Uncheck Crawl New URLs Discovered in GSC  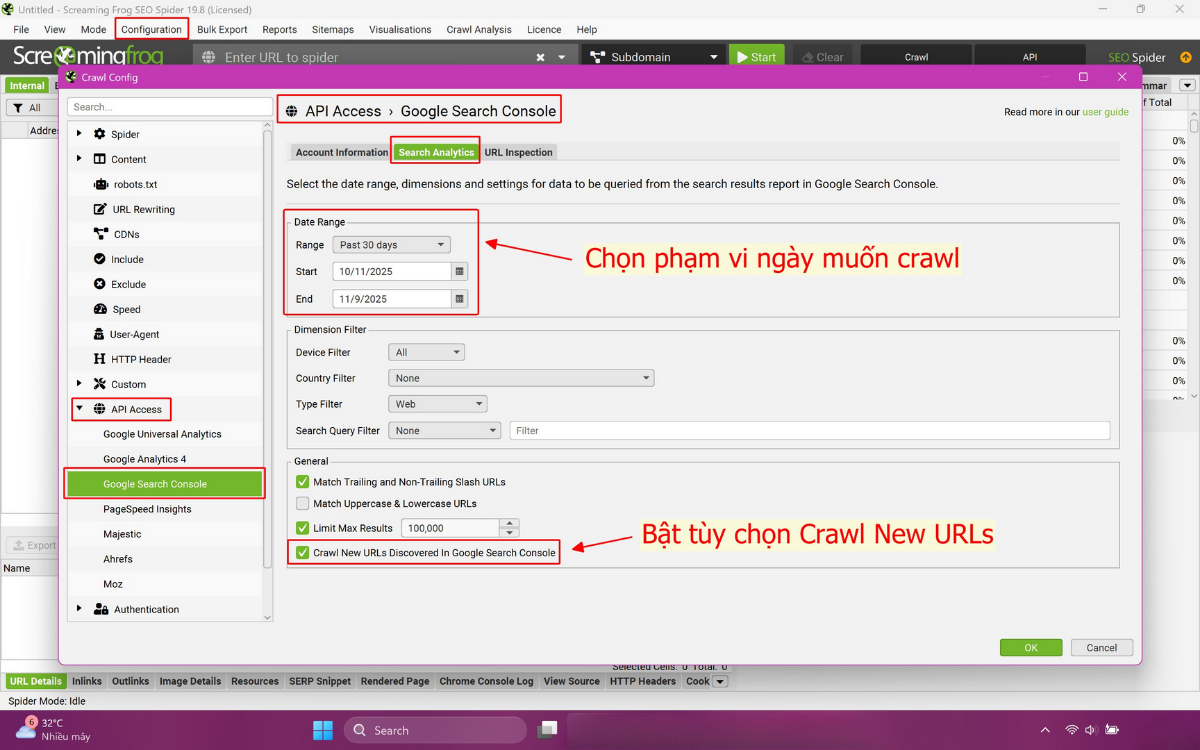(303, 552)
